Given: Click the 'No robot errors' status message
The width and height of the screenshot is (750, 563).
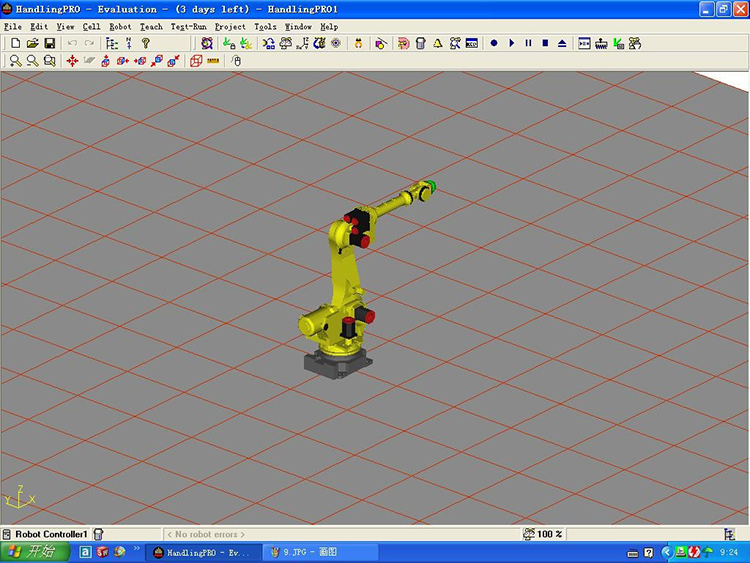Looking at the screenshot, I should pos(206,534).
